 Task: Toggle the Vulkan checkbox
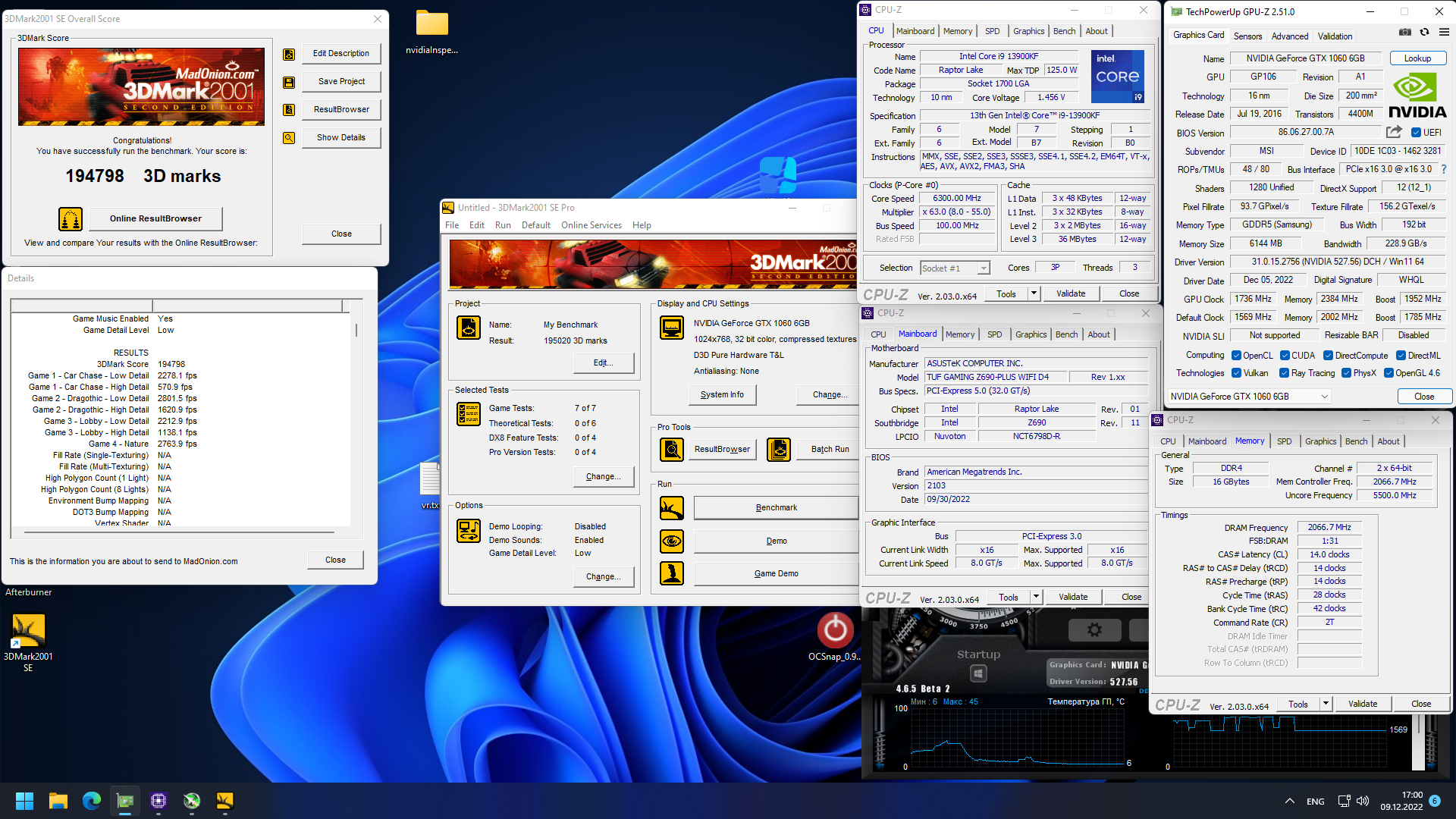1236,373
